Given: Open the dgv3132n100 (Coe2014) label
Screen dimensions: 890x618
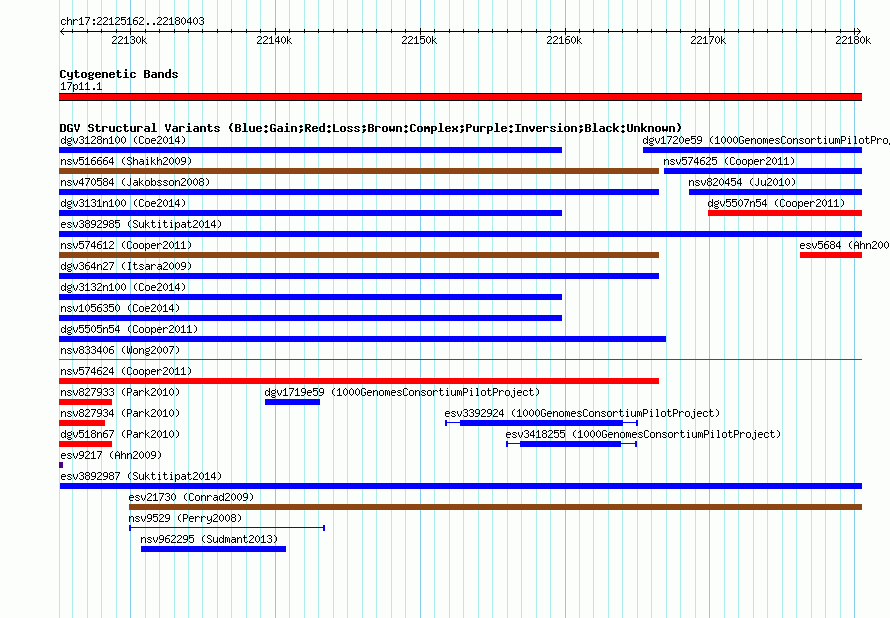Looking at the screenshot, I should click(123, 287).
